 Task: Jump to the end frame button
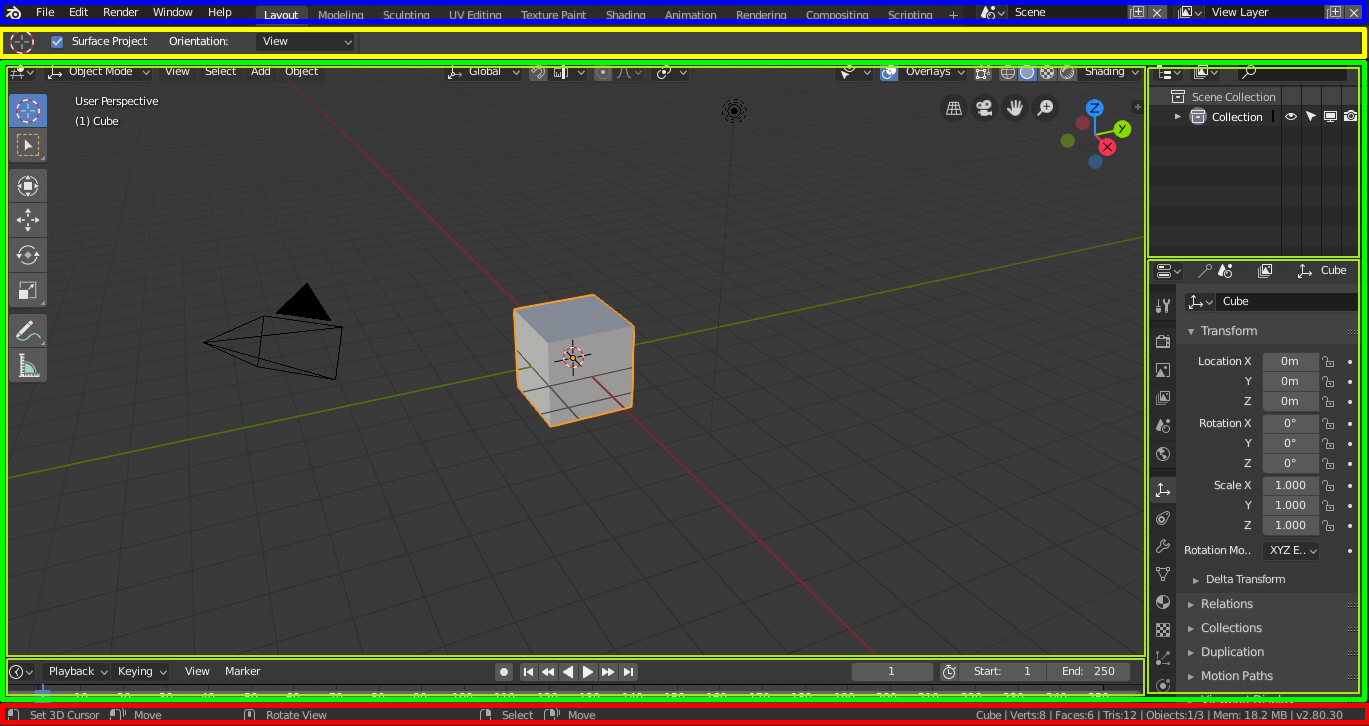point(628,672)
